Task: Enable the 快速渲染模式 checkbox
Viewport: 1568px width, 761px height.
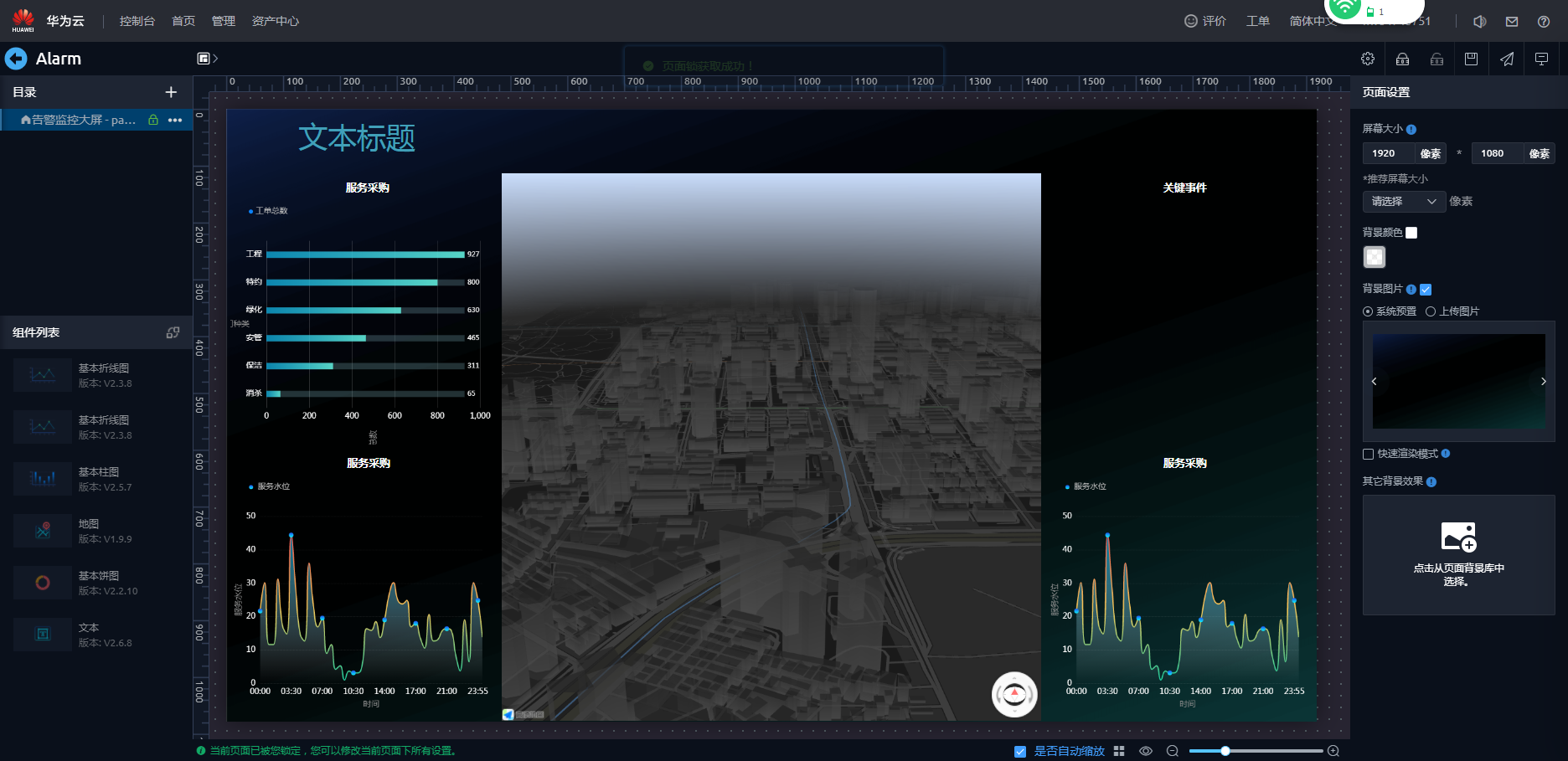Action: coord(1369,455)
